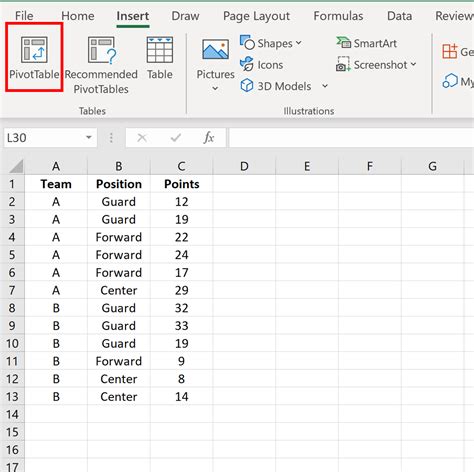This screenshot has height=472, width=474.
Task: Open the Formulas tab
Action: point(338,16)
